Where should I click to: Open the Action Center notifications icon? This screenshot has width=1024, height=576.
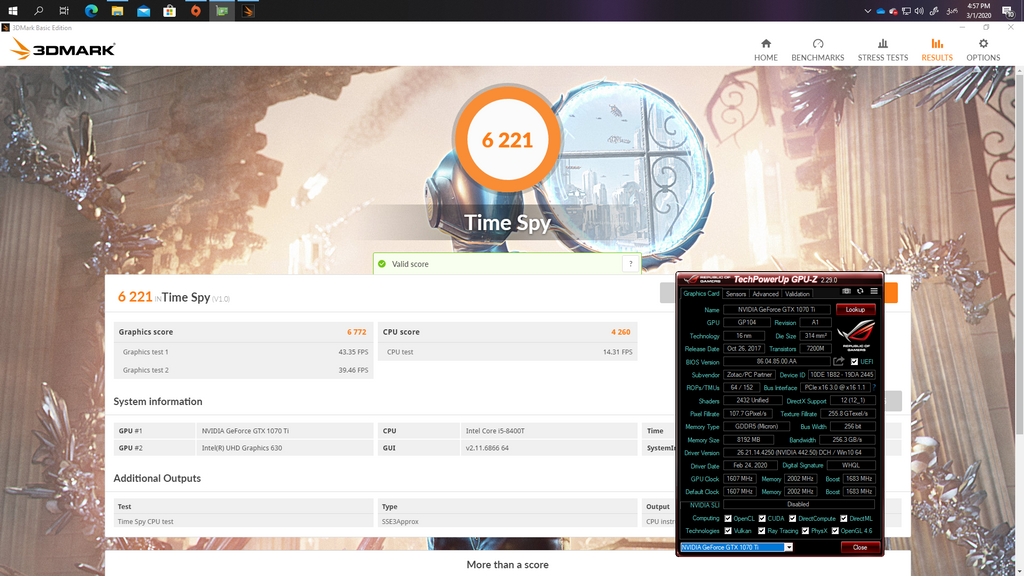pos(1008,11)
